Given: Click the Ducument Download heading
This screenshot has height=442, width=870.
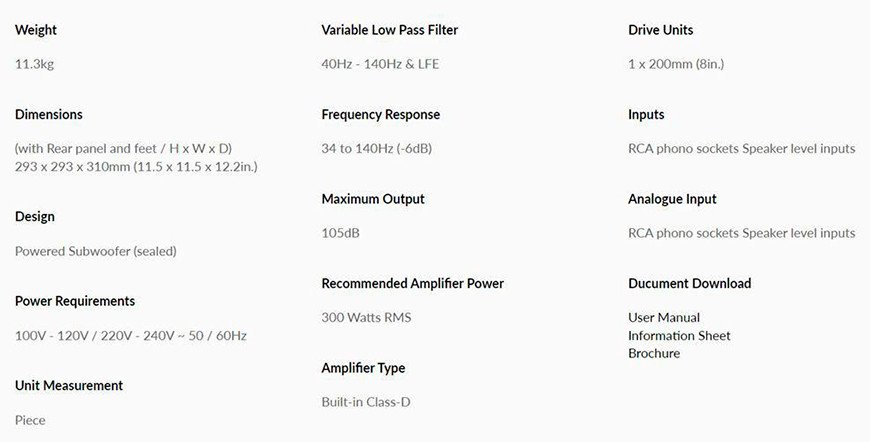Looking at the screenshot, I should coord(690,284).
